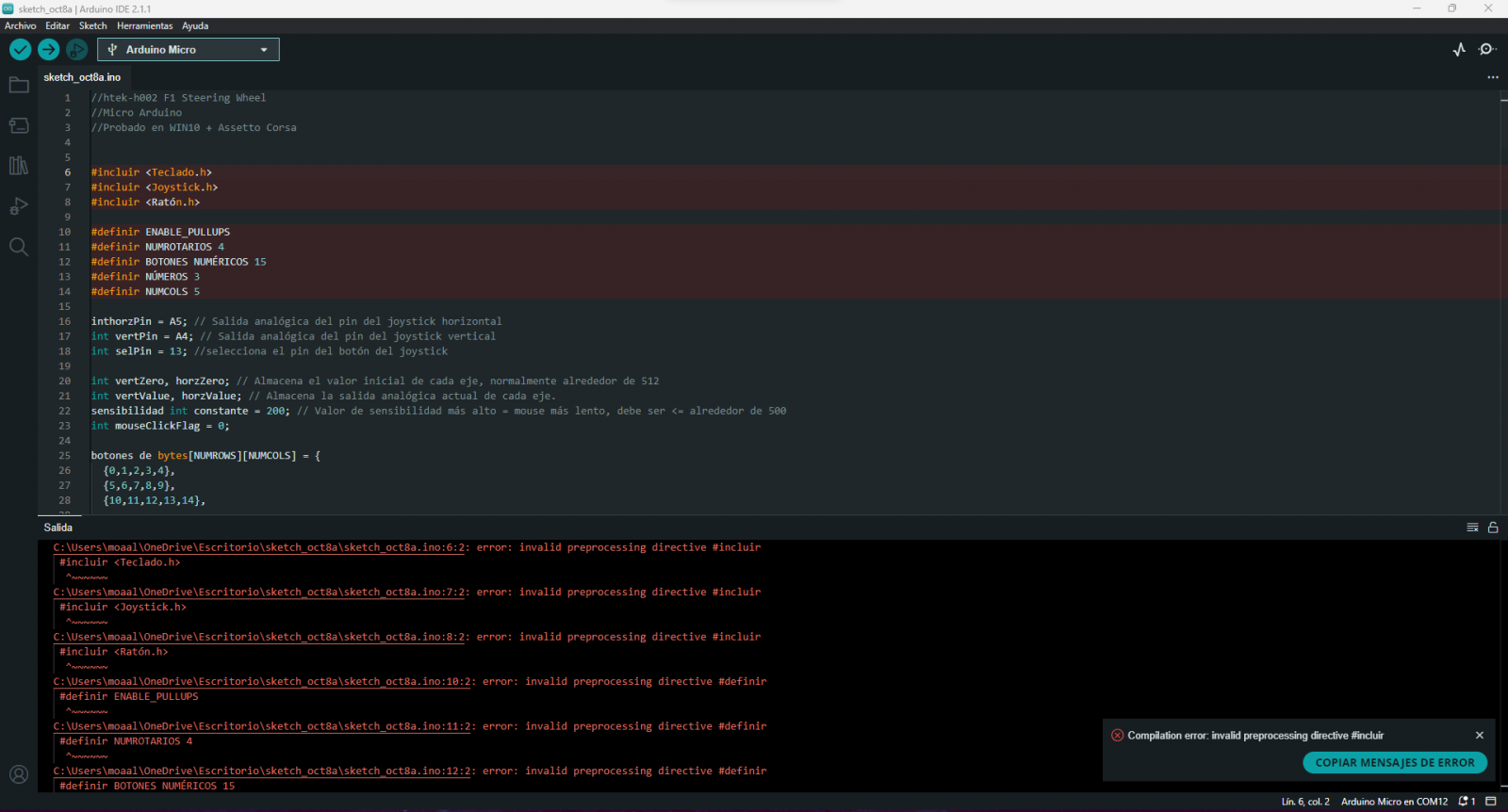Start the debugger from the toolbar
Viewport: 1508px width, 812px height.
[77, 50]
